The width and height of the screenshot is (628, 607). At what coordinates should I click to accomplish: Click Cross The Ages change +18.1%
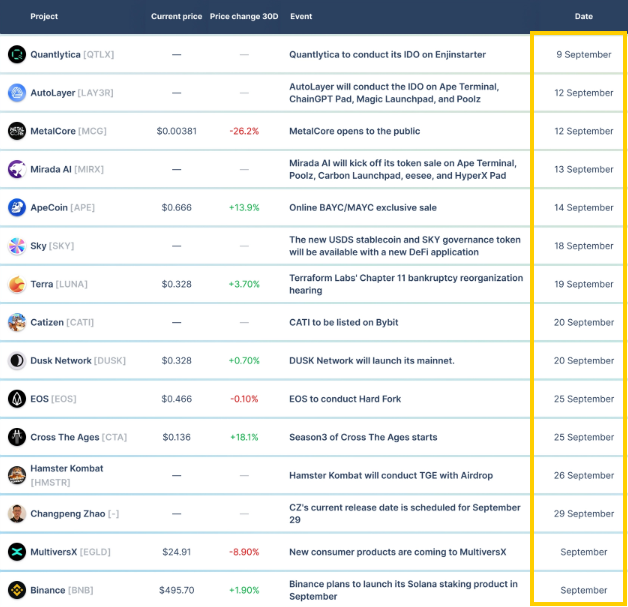[x=244, y=437]
